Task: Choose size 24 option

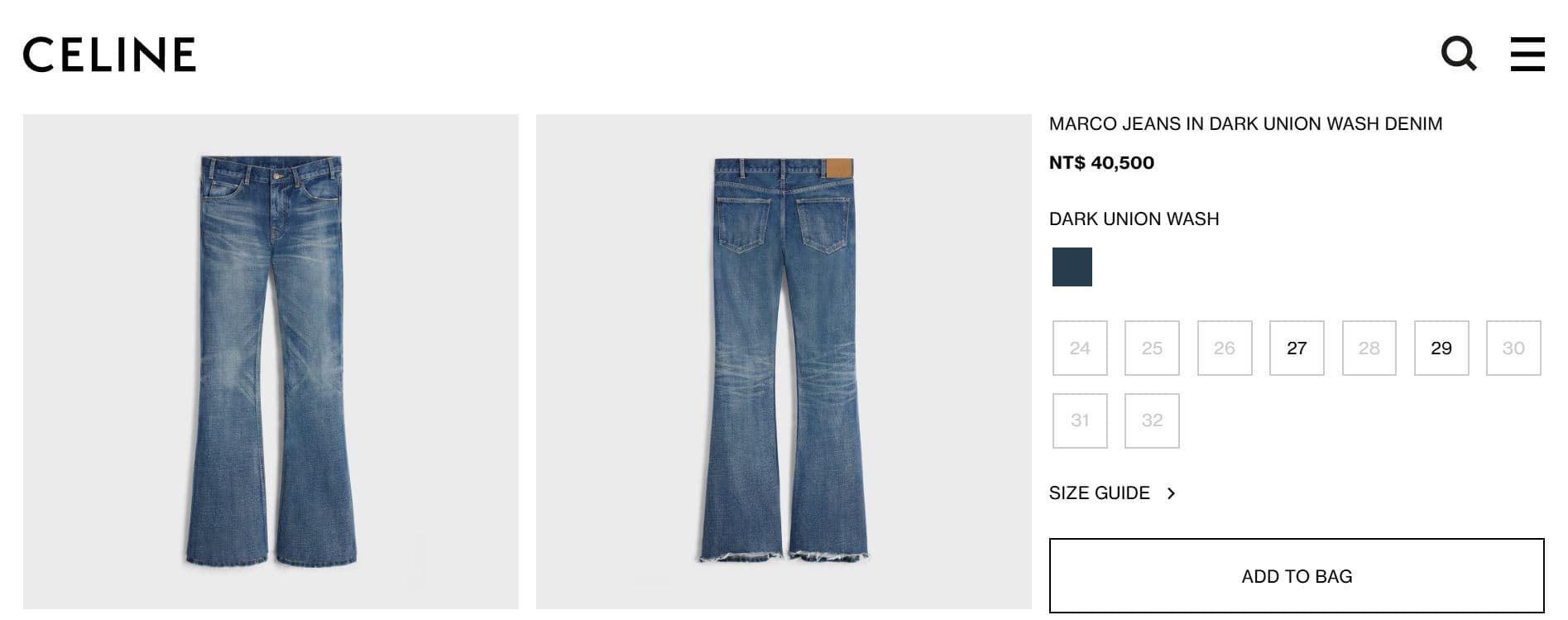Action: pos(1080,348)
